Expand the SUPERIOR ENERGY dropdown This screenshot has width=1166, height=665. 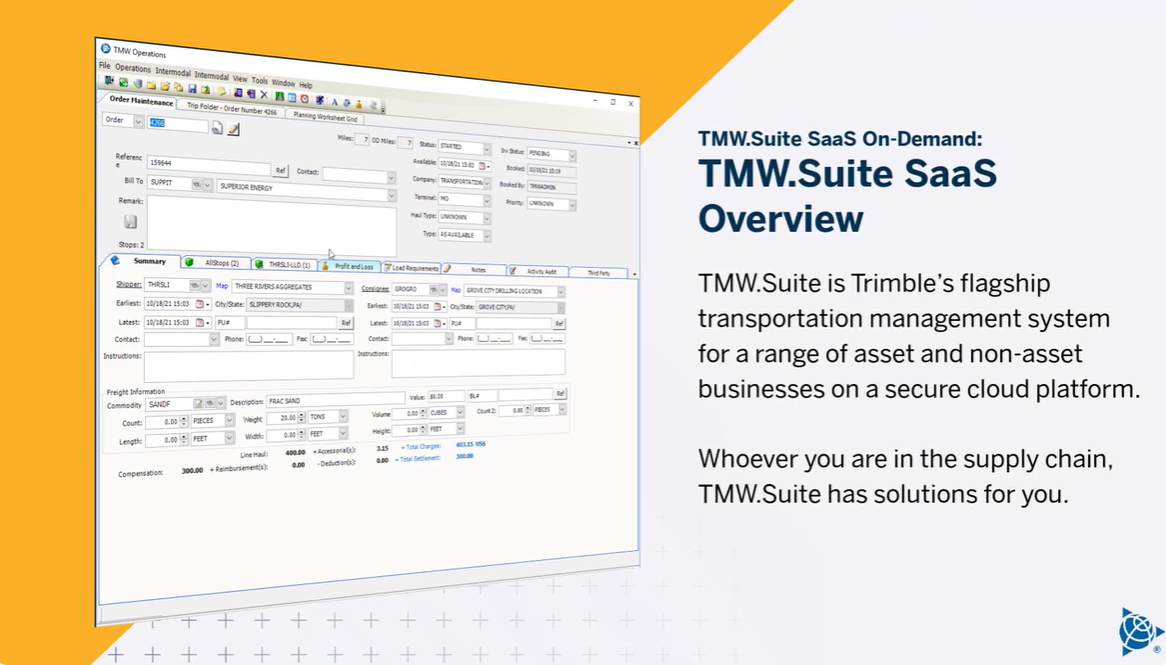point(391,195)
